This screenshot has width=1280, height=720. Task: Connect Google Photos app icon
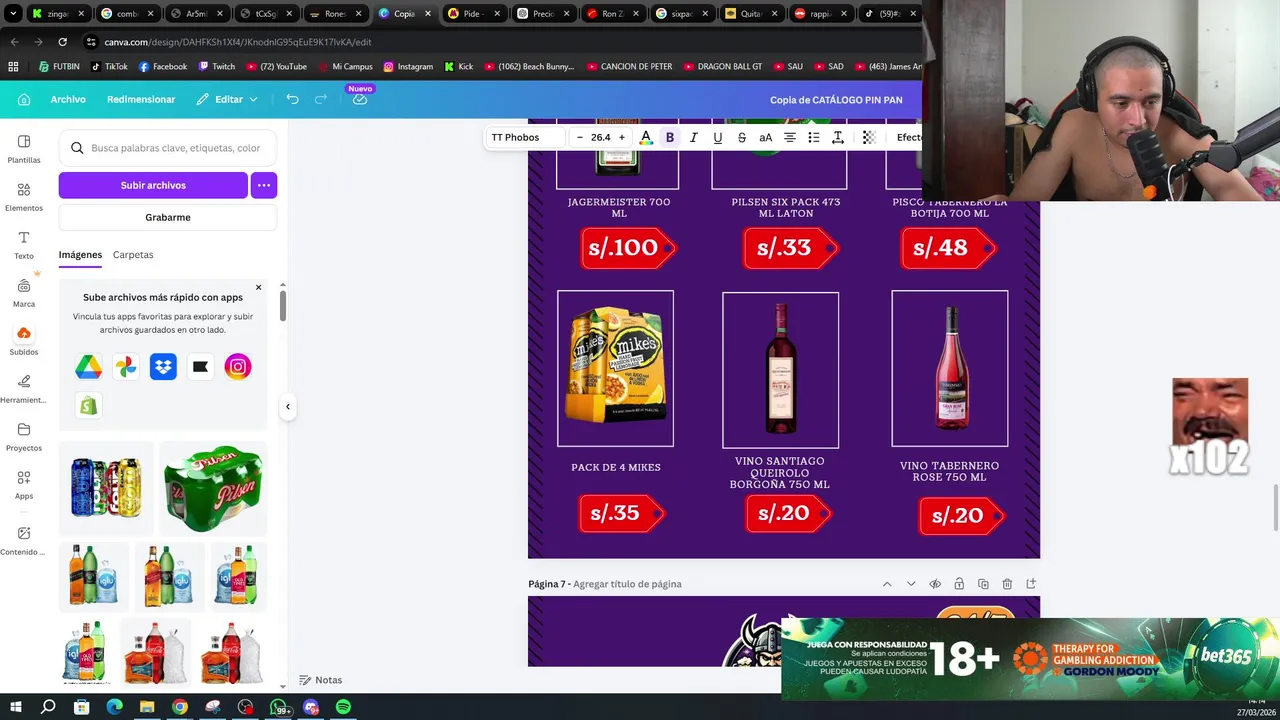pos(126,367)
